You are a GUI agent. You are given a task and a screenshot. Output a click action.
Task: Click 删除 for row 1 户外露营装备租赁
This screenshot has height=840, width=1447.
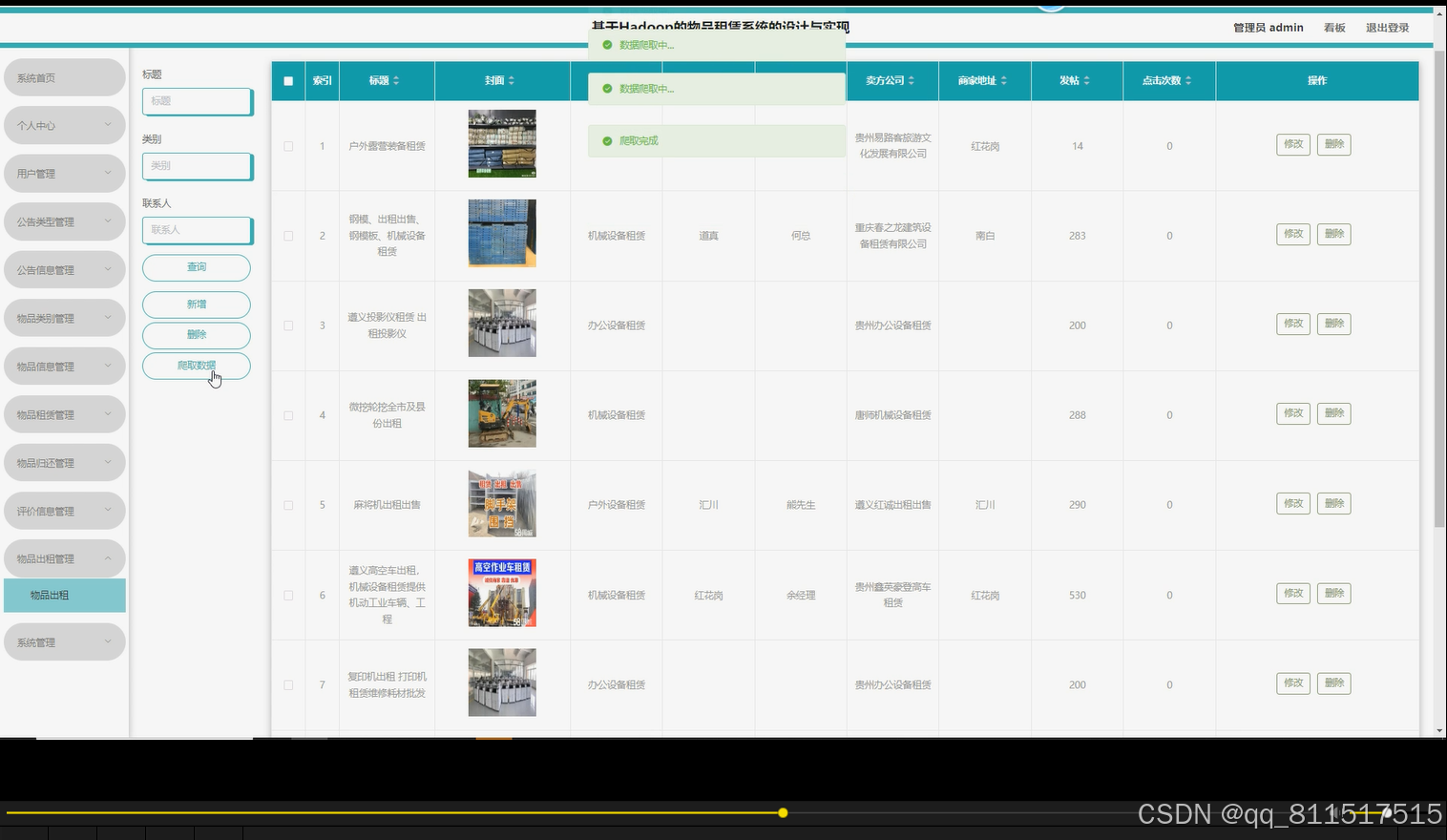1334,144
